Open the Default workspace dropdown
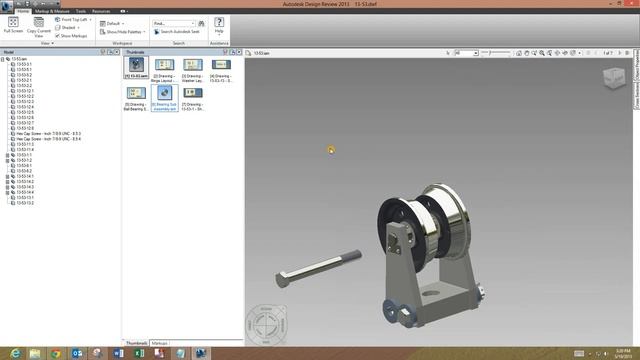This screenshot has width=640, height=360. [x=112, y=23]
